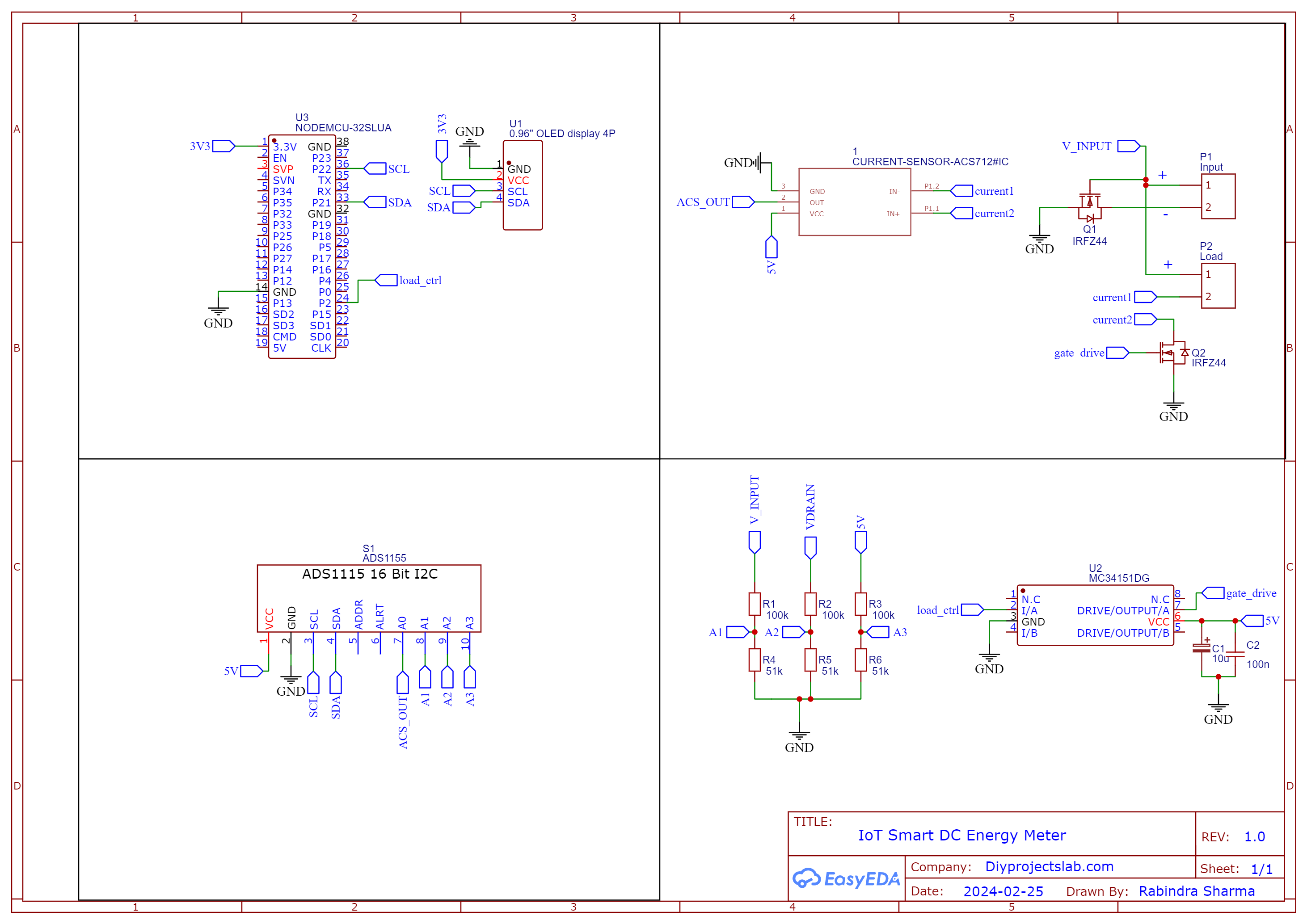
Task: Click the gate_drive net flag near Q2
Action: click(1117, 353)
